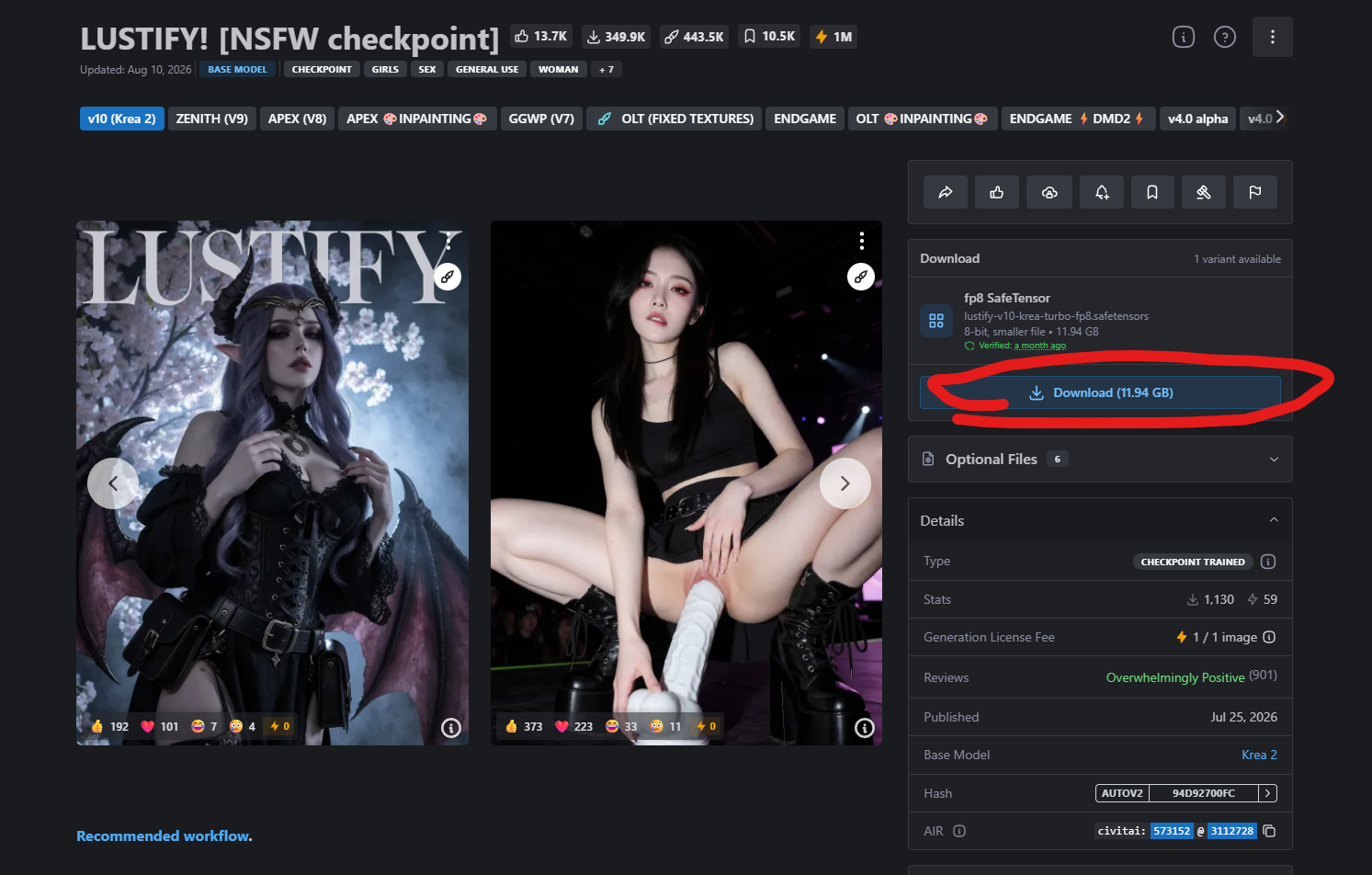Click the fp8 SafeTensor file grid icon
Screen dimensions: 1372x875
point(936,321)
